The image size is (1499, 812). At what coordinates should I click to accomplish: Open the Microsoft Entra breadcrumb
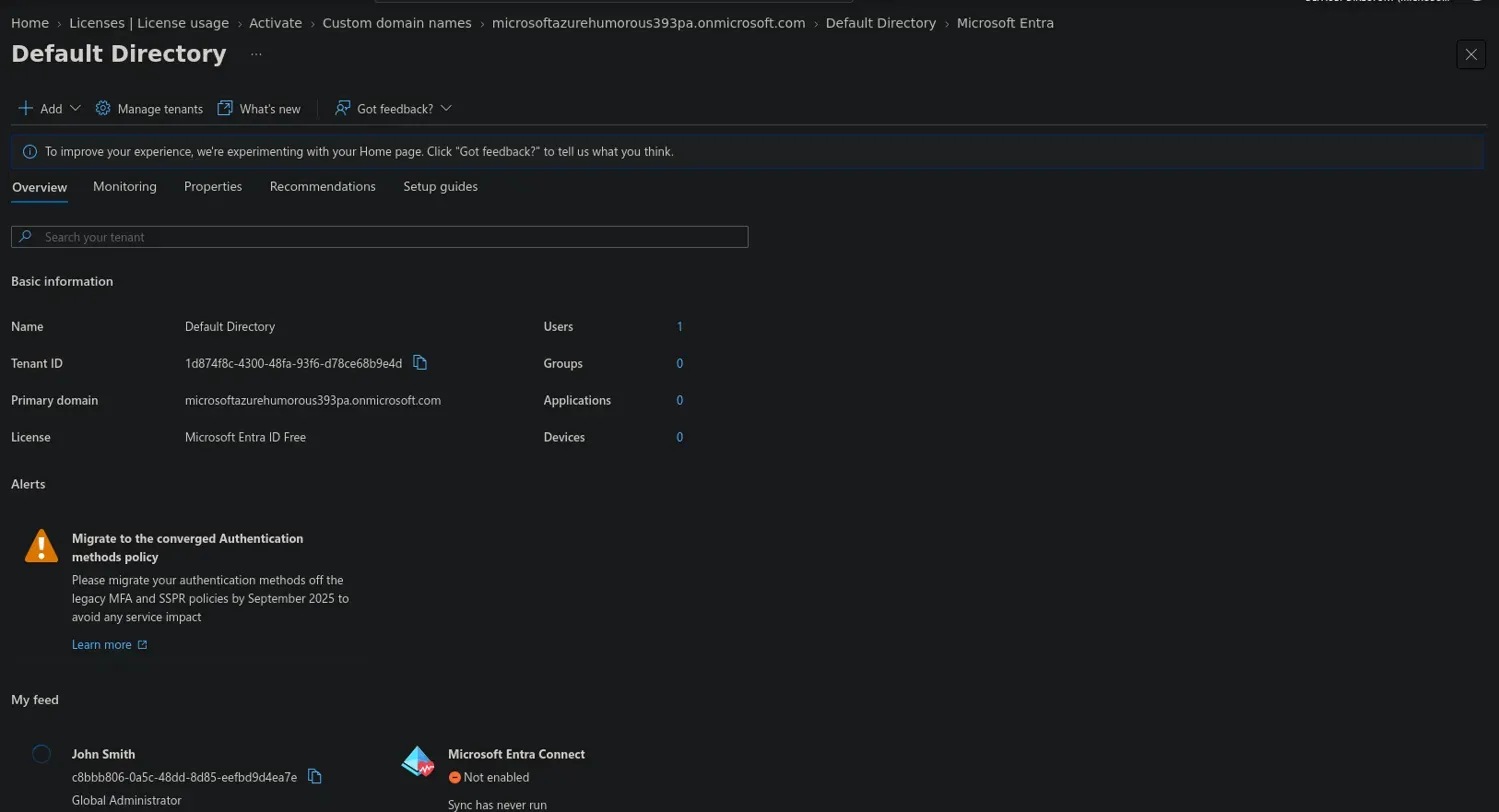click(1005, 23)
